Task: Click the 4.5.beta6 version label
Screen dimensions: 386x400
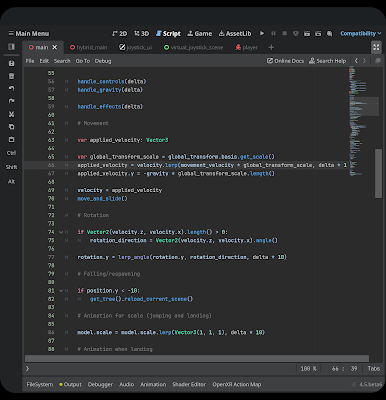Action: pos(370,384)
